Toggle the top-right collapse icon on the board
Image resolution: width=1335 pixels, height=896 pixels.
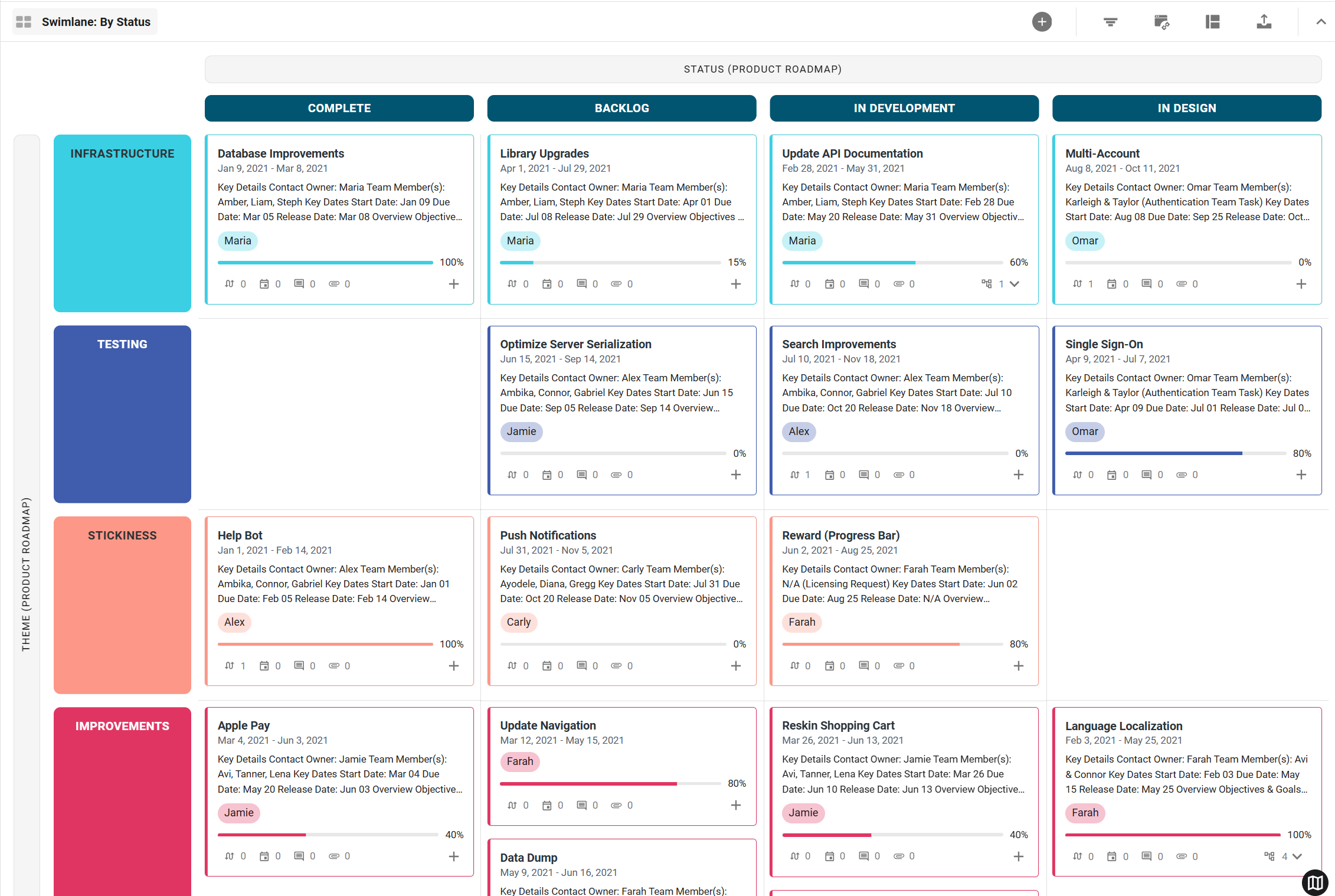point(1321,21)
